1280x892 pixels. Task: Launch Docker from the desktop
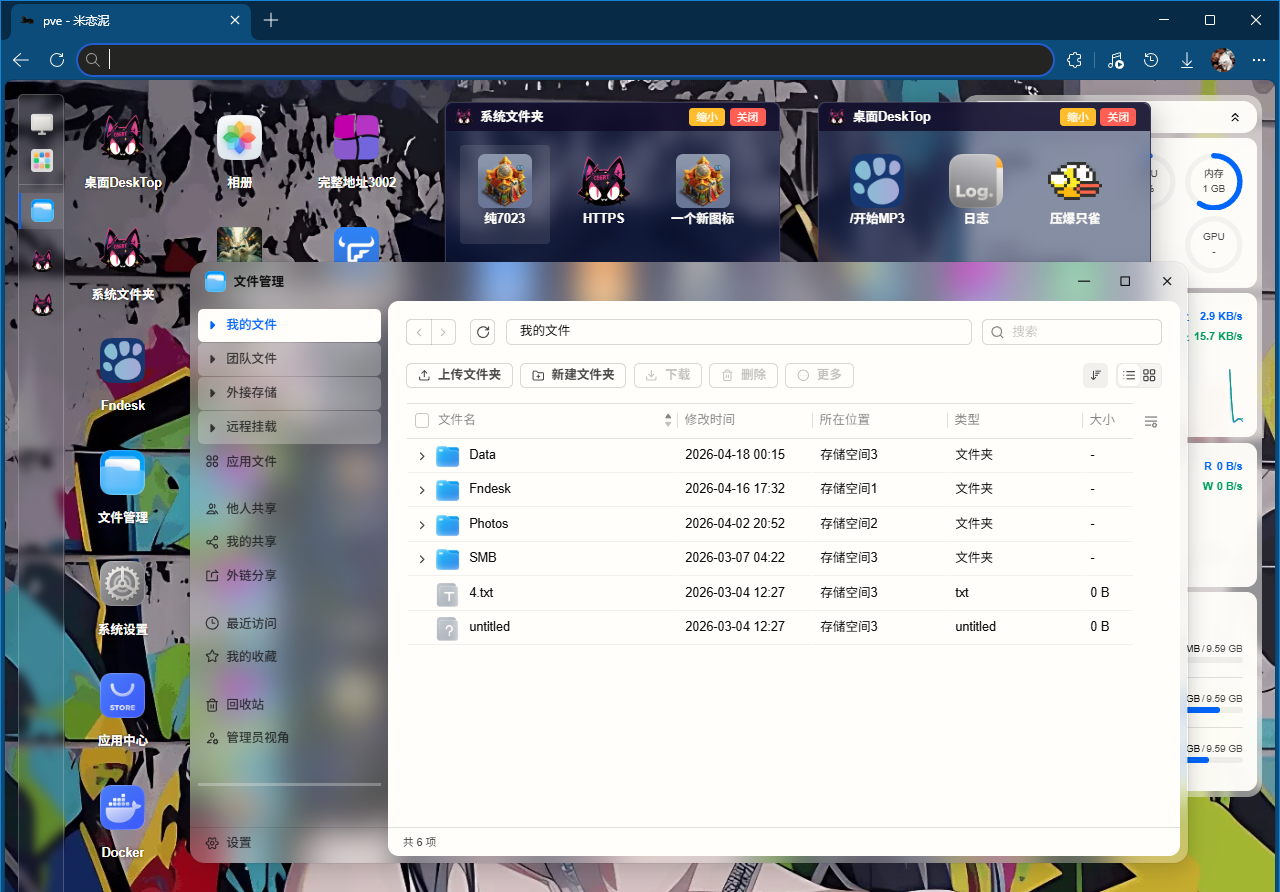click(x=122, y=807)
